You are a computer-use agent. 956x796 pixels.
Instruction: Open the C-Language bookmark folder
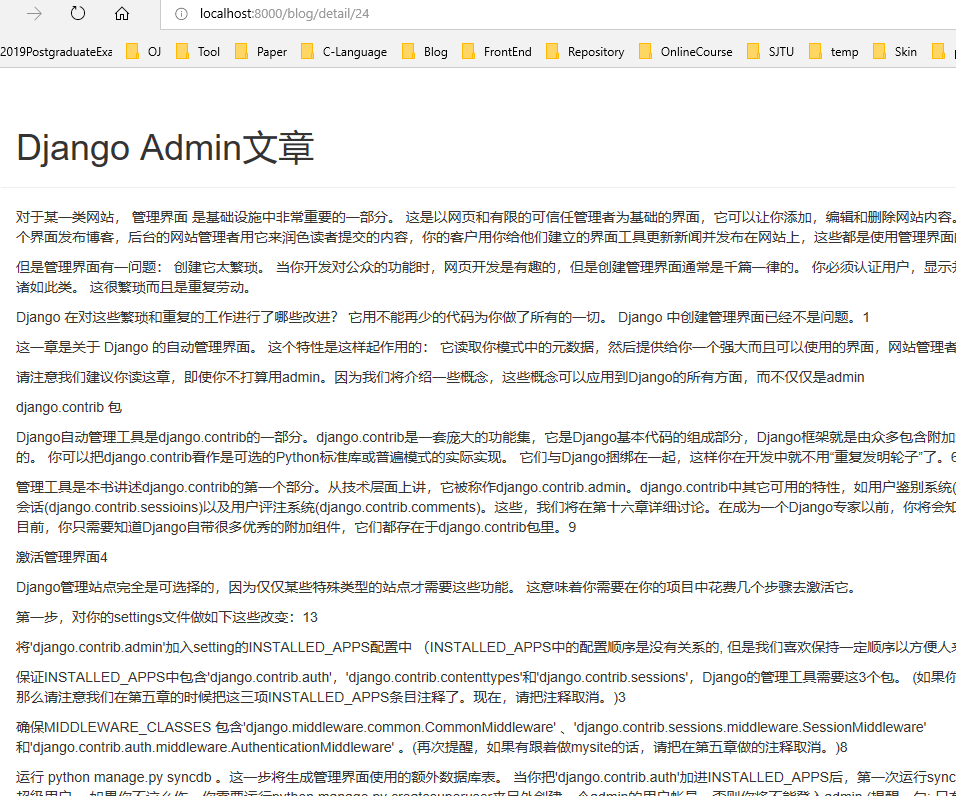(x=344, y=52)
